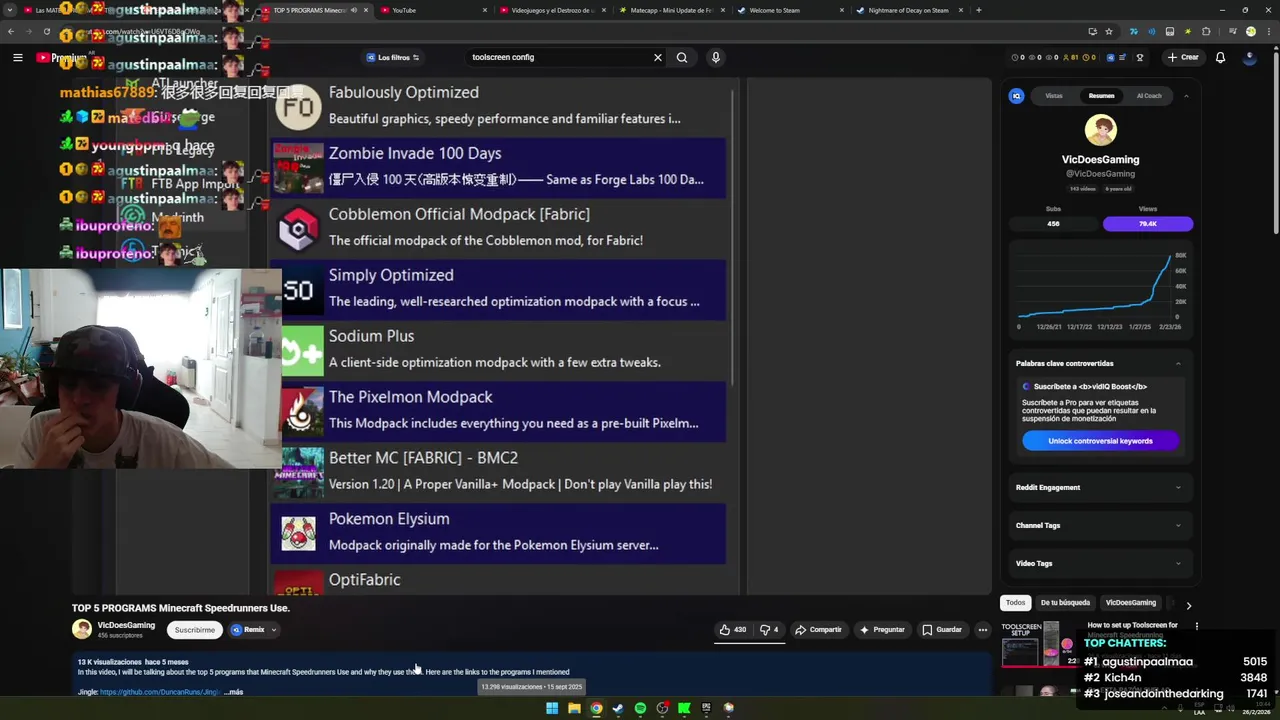The image size is (1280, 720).
Task: Open the VicDoesGaming channel avatar below video
Action: pos(82,629)
